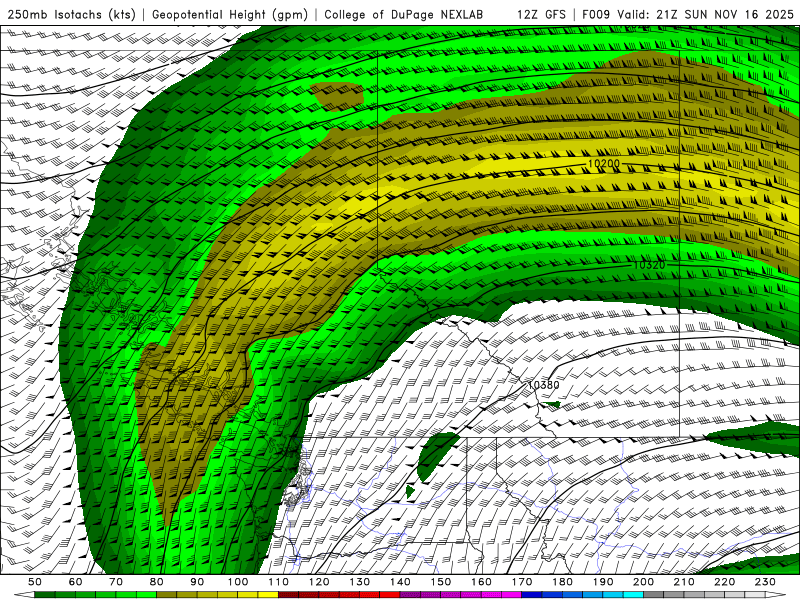The width and height of the screenshot is (800, 600).
Task: Click the 220 knot legend label
Action: click(724, 582)
